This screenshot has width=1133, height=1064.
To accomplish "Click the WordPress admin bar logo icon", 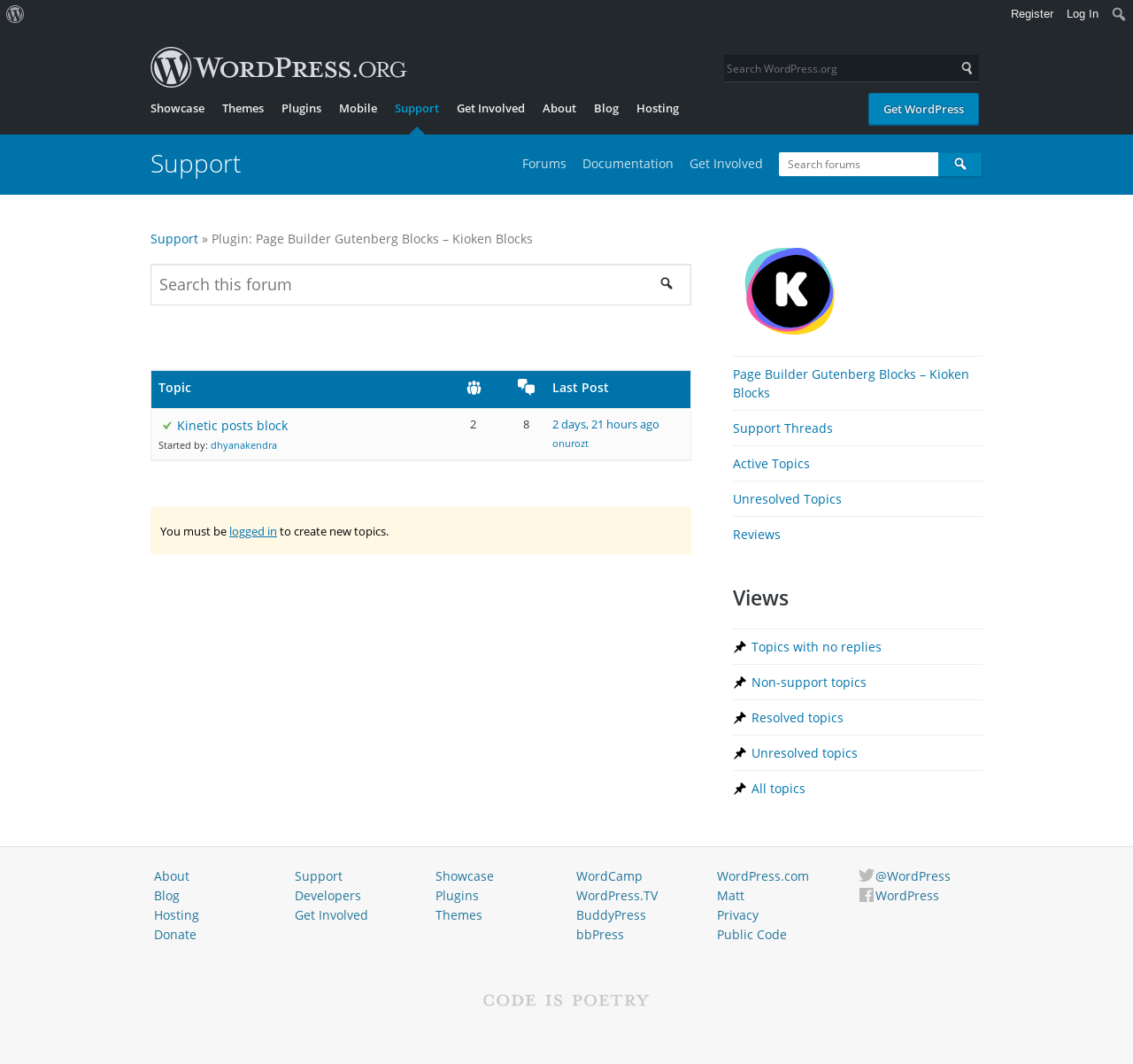I will (x=15, y=14).
